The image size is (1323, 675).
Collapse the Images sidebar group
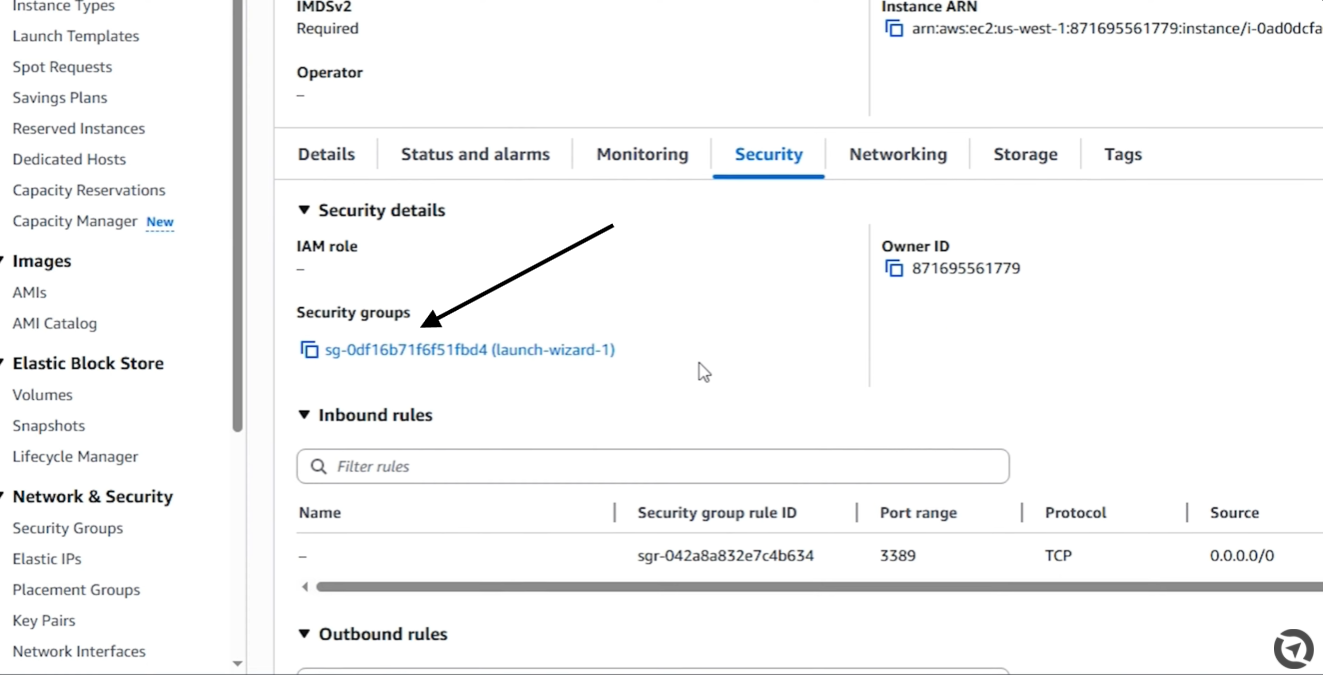point(3,261)
